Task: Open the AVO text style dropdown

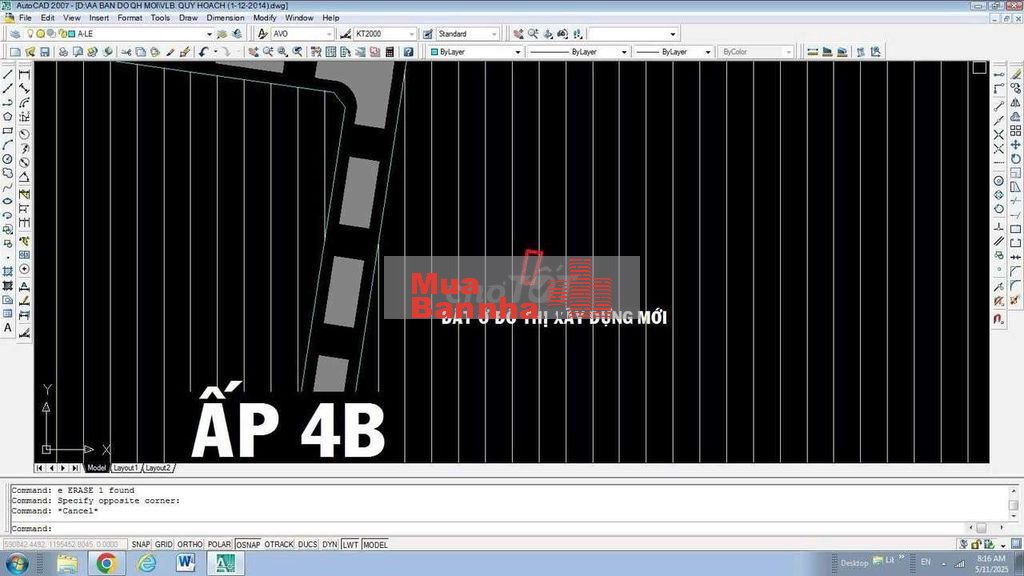Action: pyautogui.click(x=329, y=34)
